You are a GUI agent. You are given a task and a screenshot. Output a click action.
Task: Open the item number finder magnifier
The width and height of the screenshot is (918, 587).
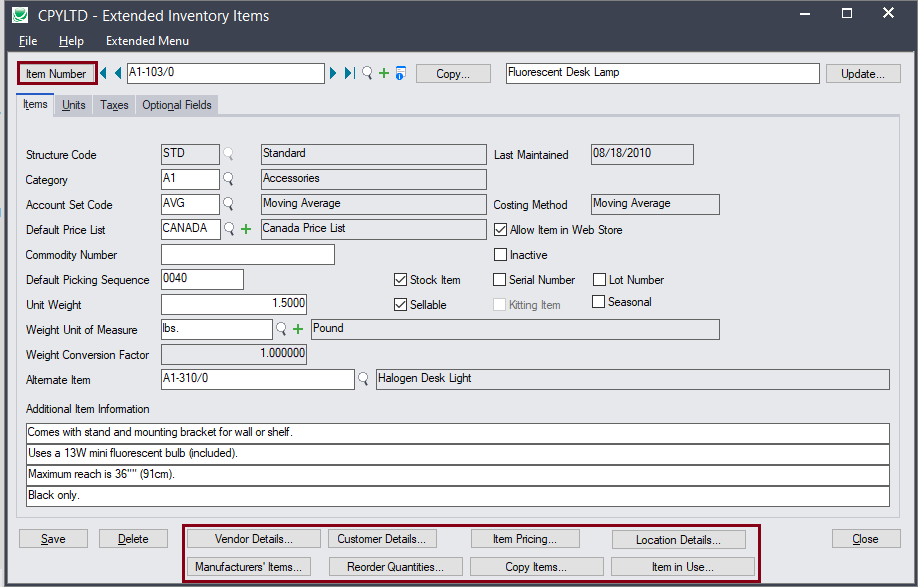[367, 73]
